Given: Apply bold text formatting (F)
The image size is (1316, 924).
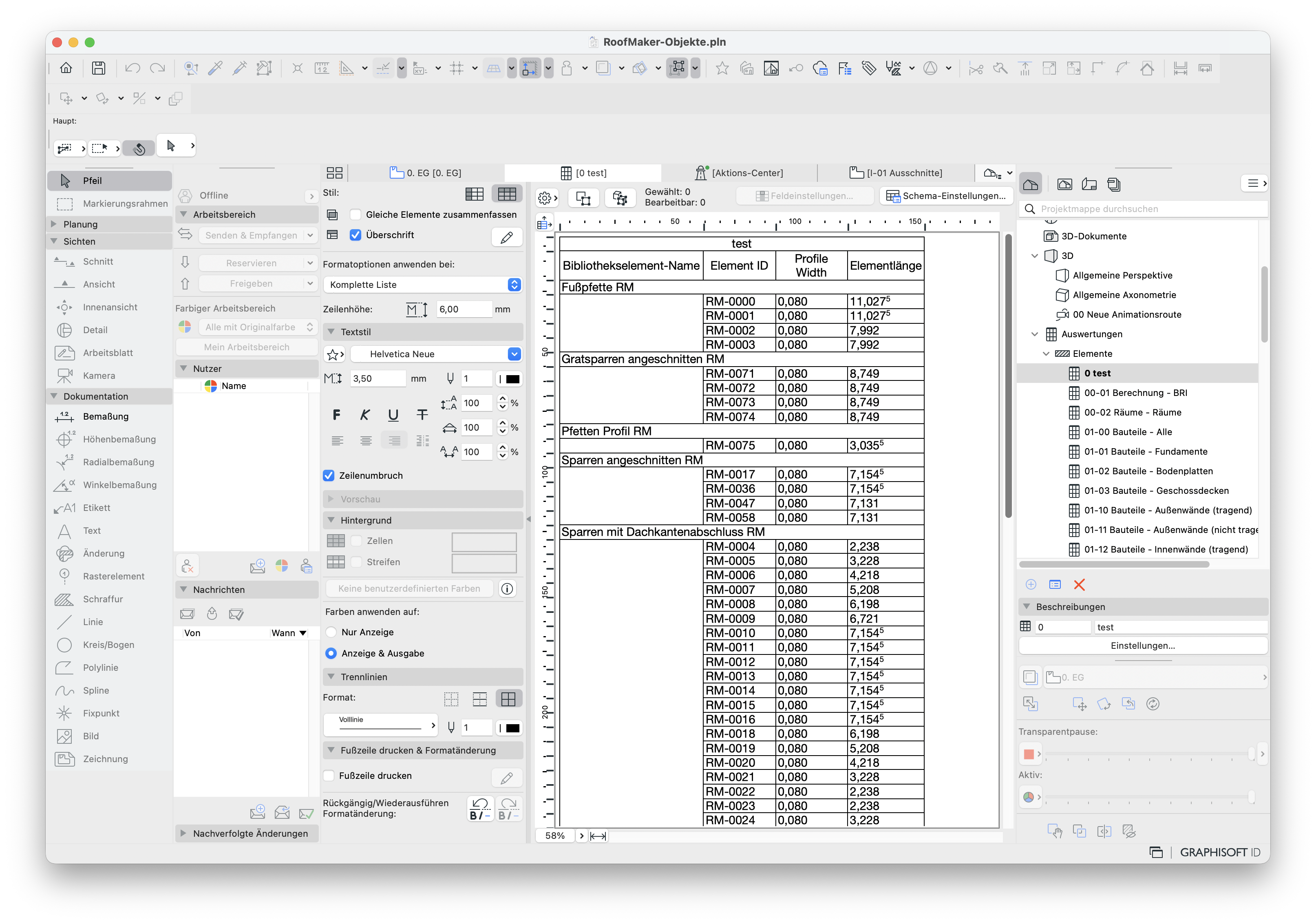Looking at the screenshot, I should point(336,415).
